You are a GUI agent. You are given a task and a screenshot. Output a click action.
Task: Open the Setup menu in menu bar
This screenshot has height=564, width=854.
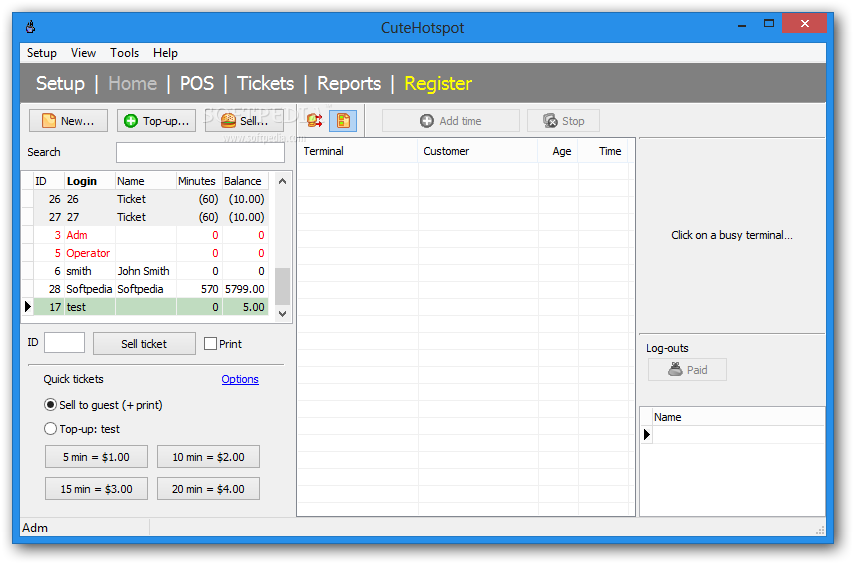[x=42, y=53]
